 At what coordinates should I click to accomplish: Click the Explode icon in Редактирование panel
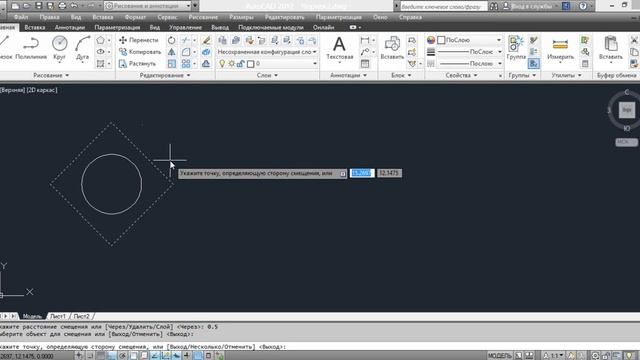pos(206,52)
